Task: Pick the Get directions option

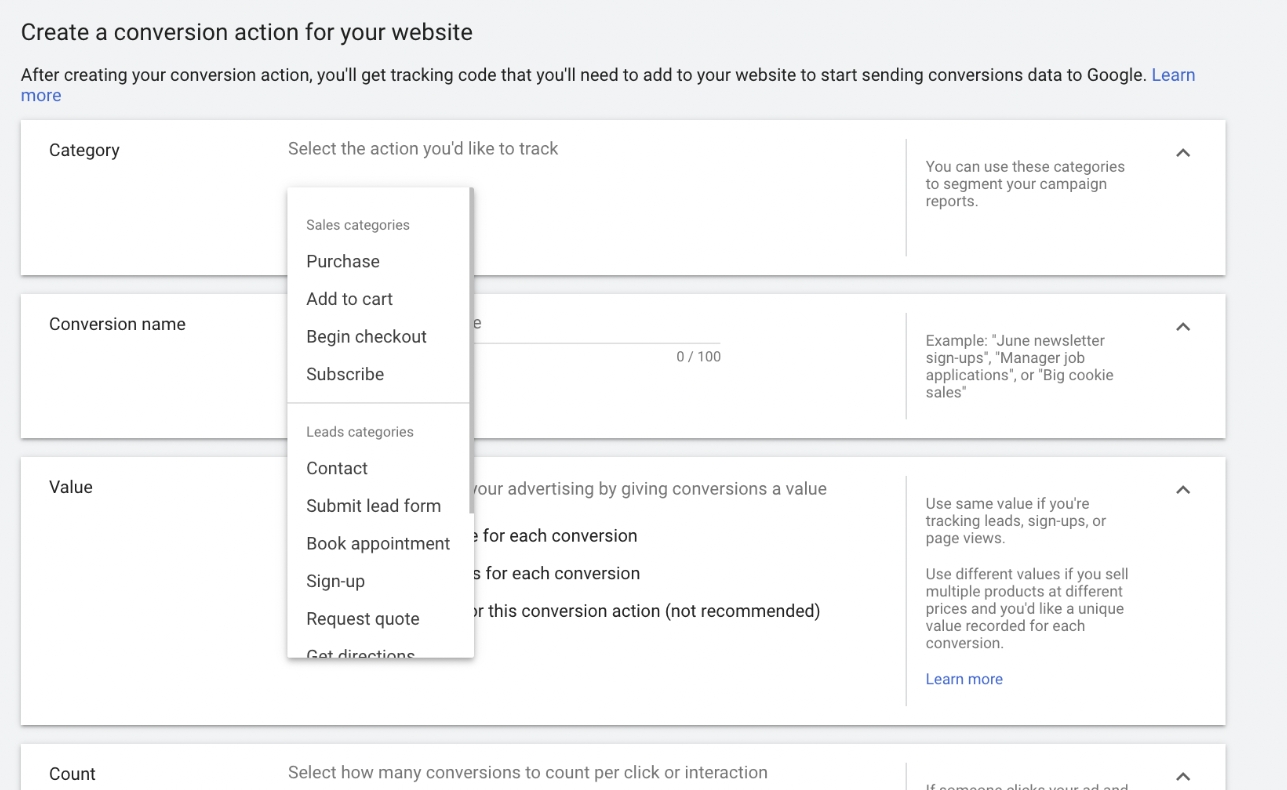Action: point(360,652)
